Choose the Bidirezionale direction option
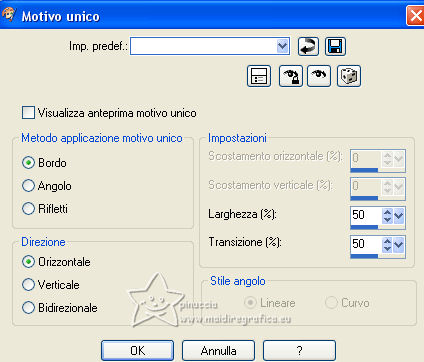 pos(28,308)
